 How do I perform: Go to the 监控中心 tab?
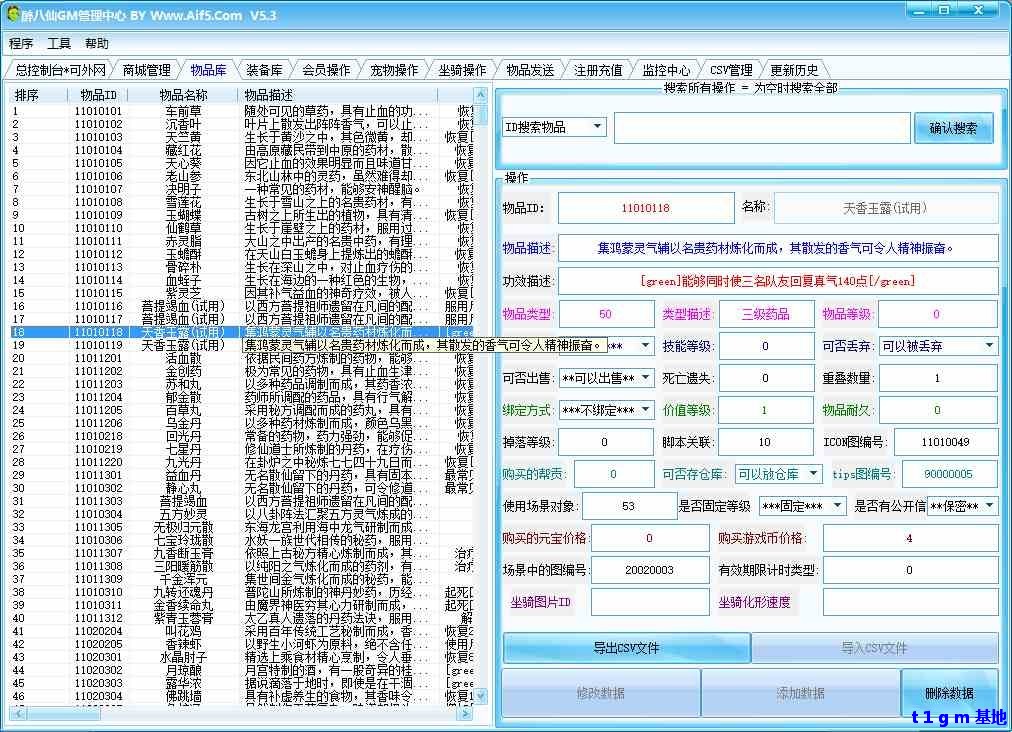(665, 70)
